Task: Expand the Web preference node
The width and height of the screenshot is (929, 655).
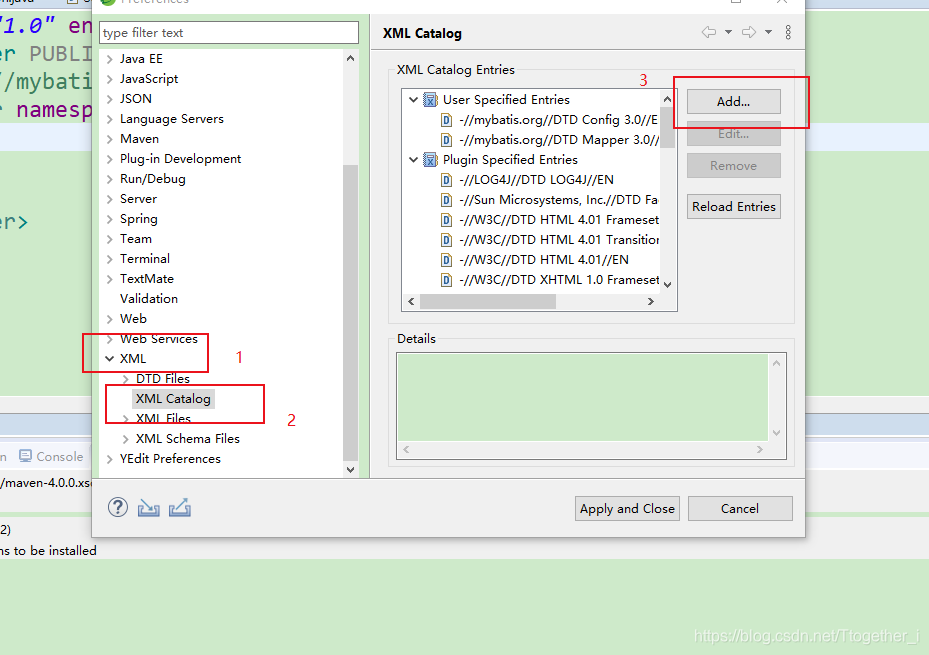Action: [x=110, y=319]
